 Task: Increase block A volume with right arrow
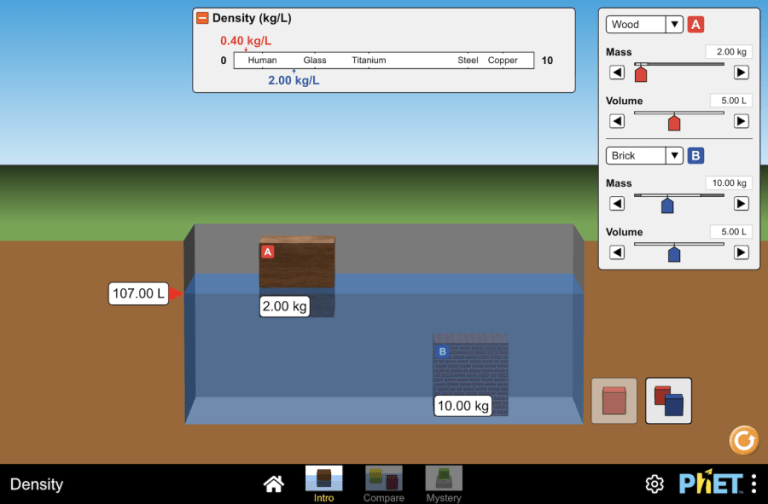point(741,121)
